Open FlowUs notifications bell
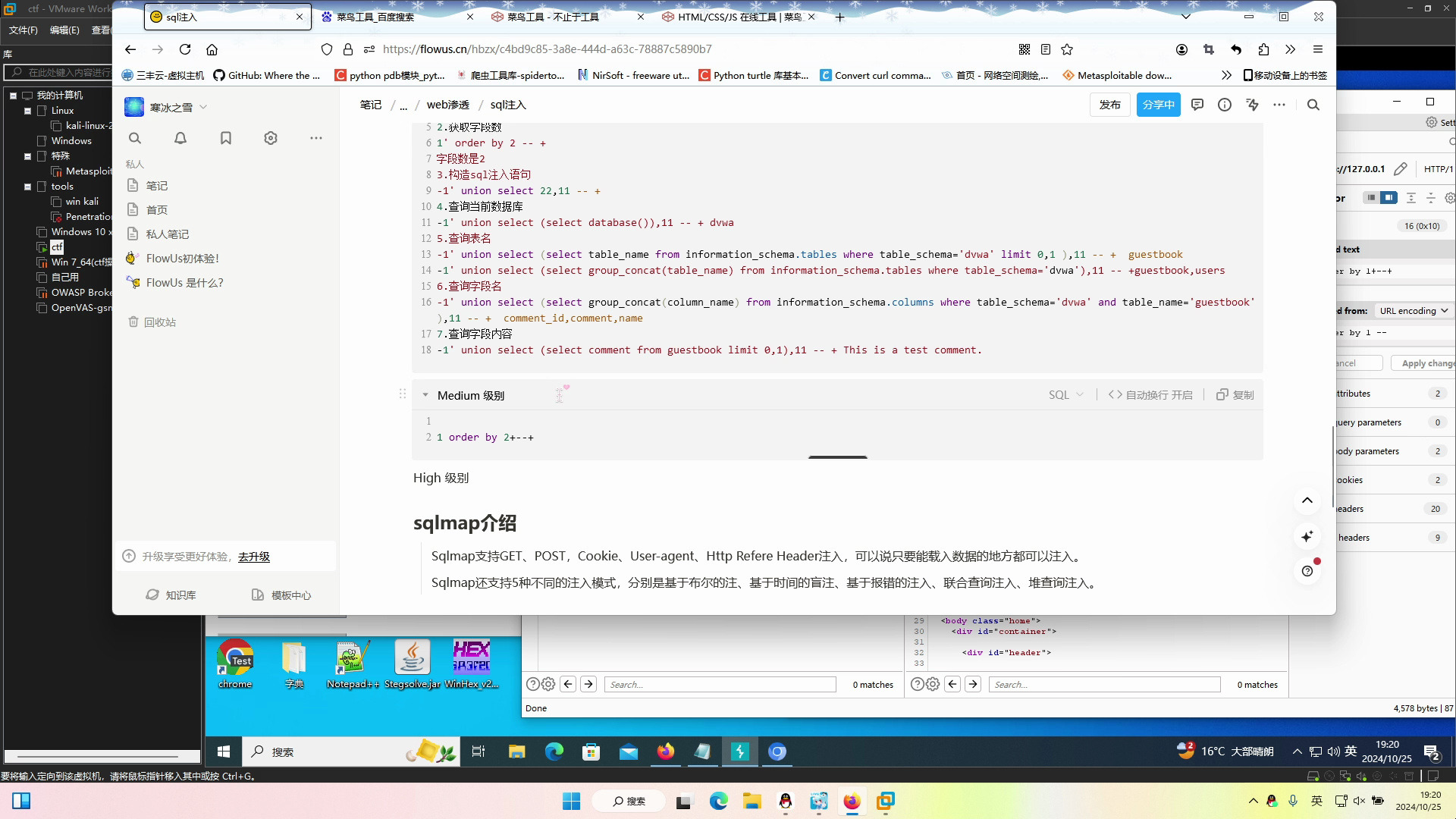Image resolution: width=1456 pixels, height=819 pixels. 180,138
